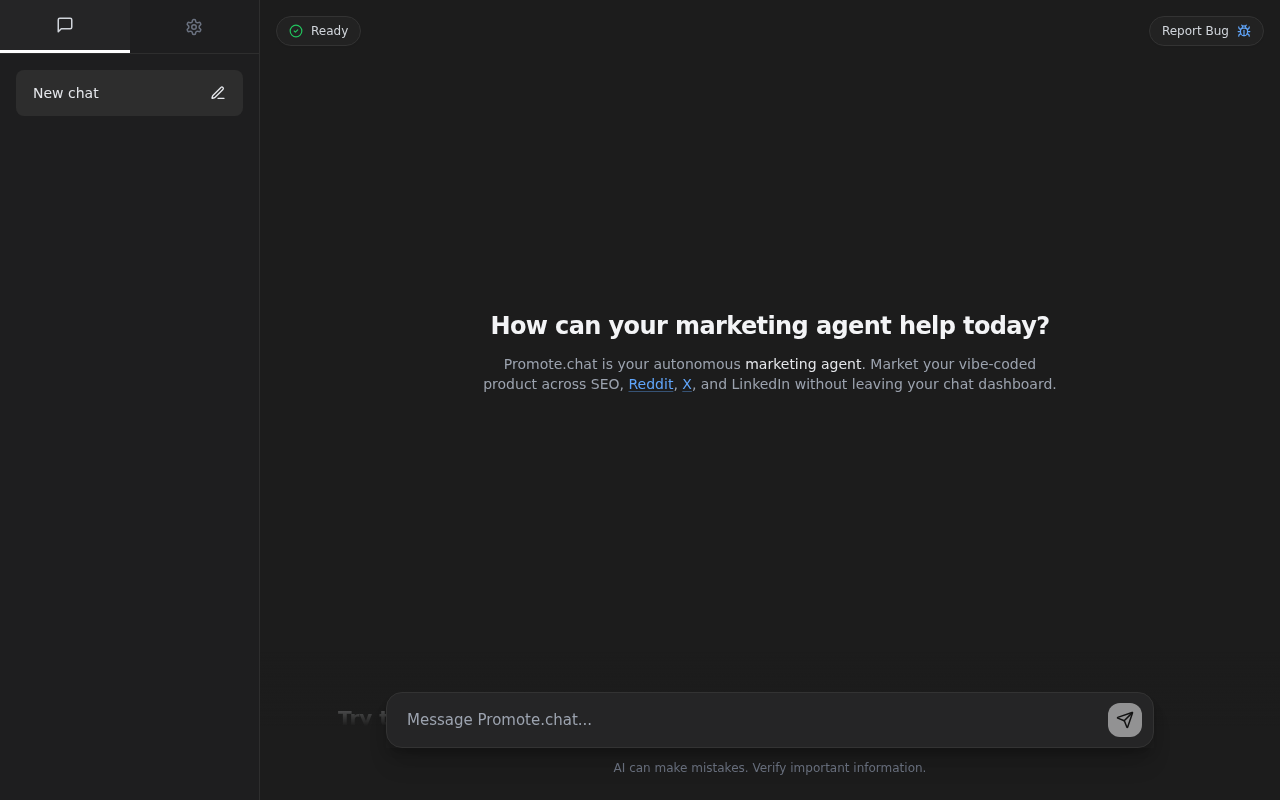Follow the X link

click(687, 384)
